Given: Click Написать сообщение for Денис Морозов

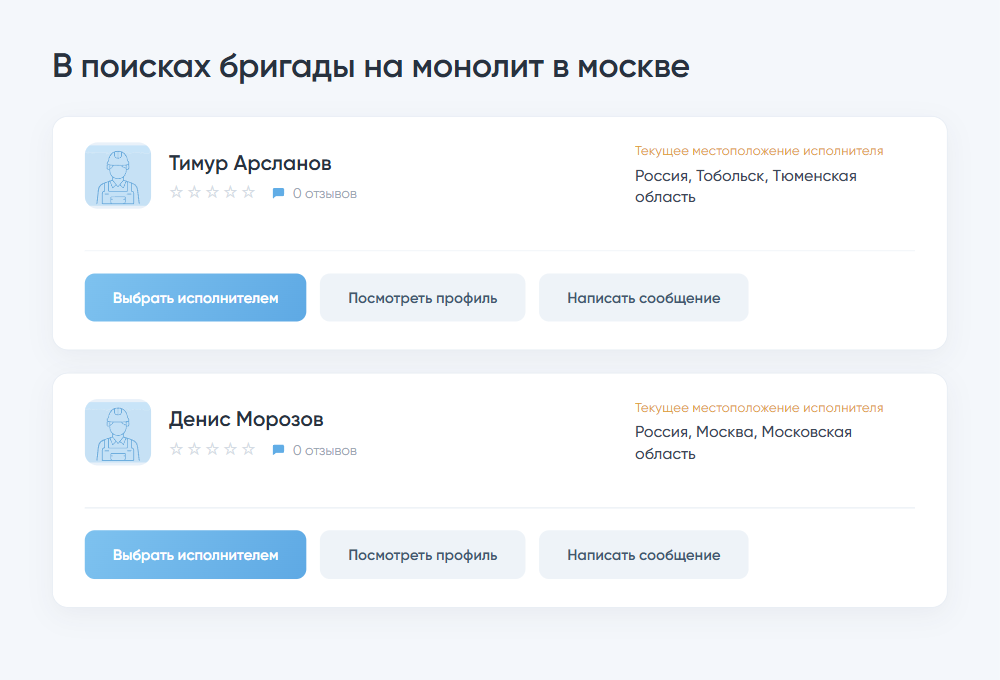Looking at the screenshot, I should [643, 555].
